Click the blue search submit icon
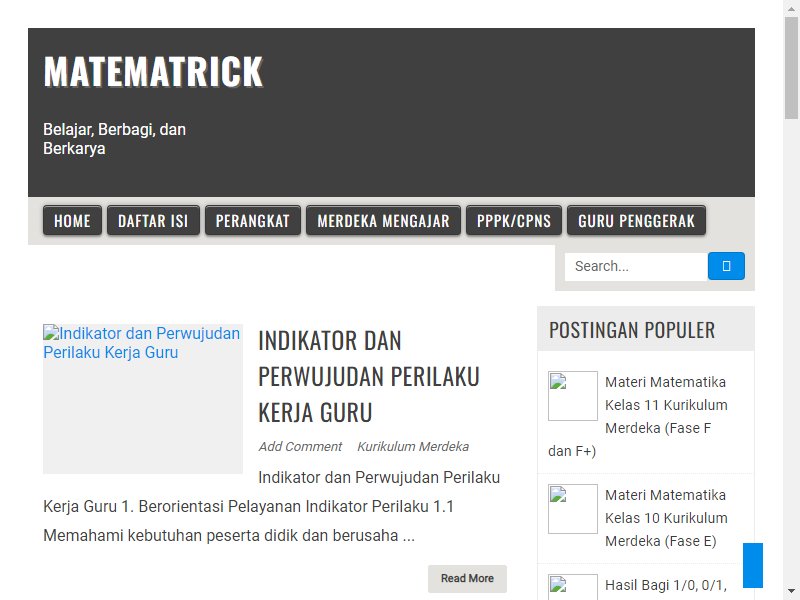The height and width of the screenshot is (600, 800). [726, 266]
